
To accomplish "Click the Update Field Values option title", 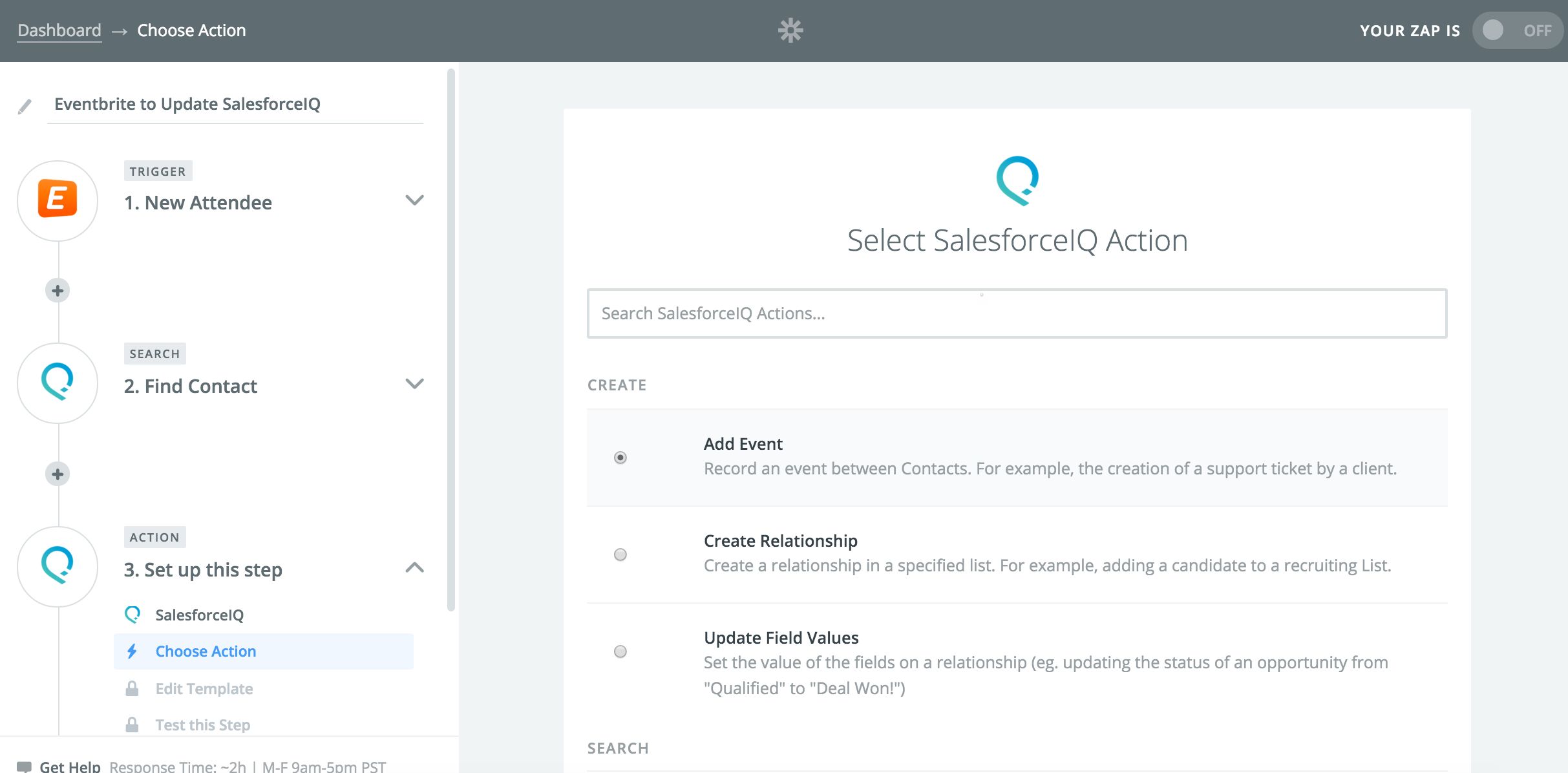I will coord(781,638).
